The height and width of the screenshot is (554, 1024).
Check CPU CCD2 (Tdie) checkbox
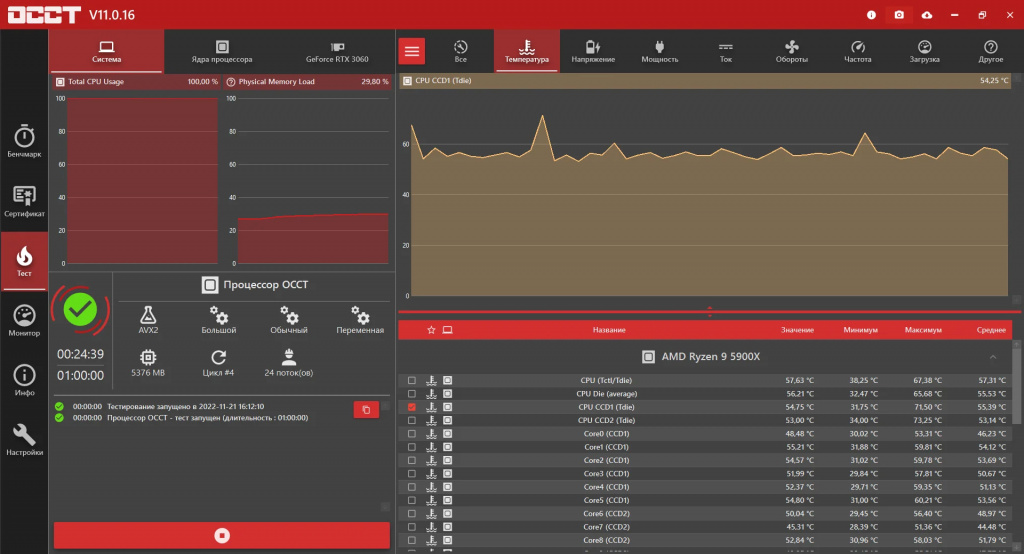(411, 420)
